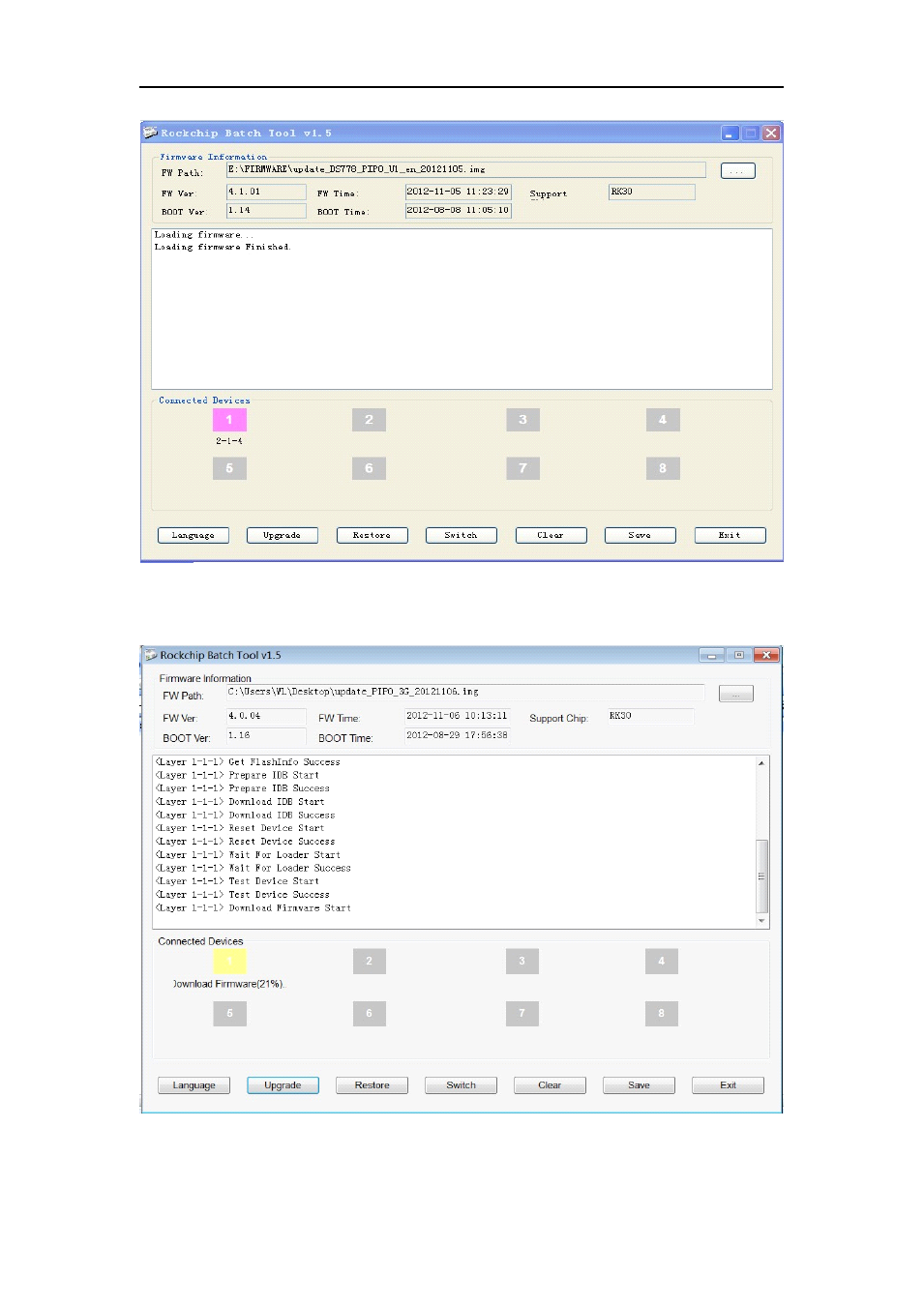The height and width of the screenshot is (1306, 924).
Task: Click the BOOT Time field 2012-08-29 17:56:38
Action: coord(457,735)
